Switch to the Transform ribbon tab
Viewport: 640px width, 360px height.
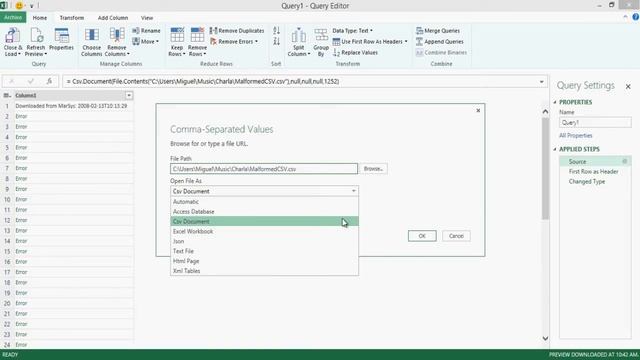[x=72, y=18]
